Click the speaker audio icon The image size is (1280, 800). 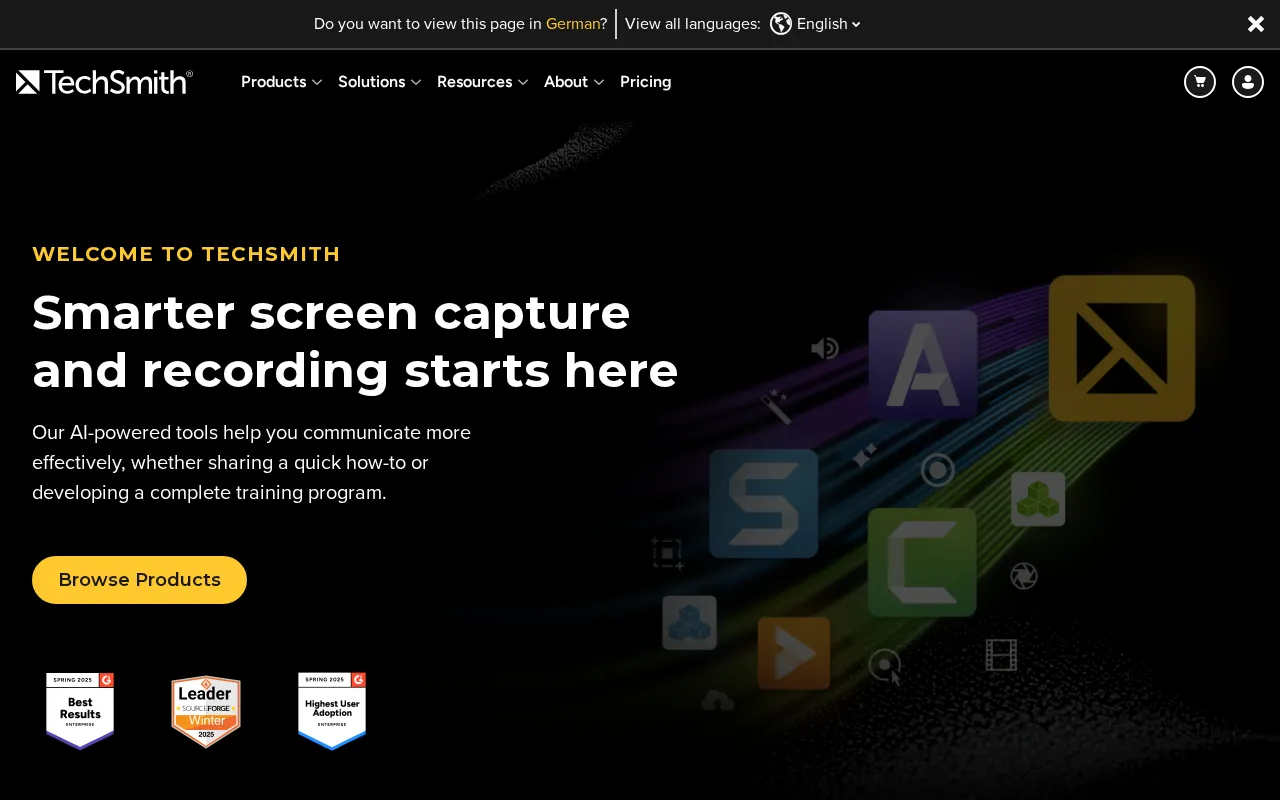point(824,348)
